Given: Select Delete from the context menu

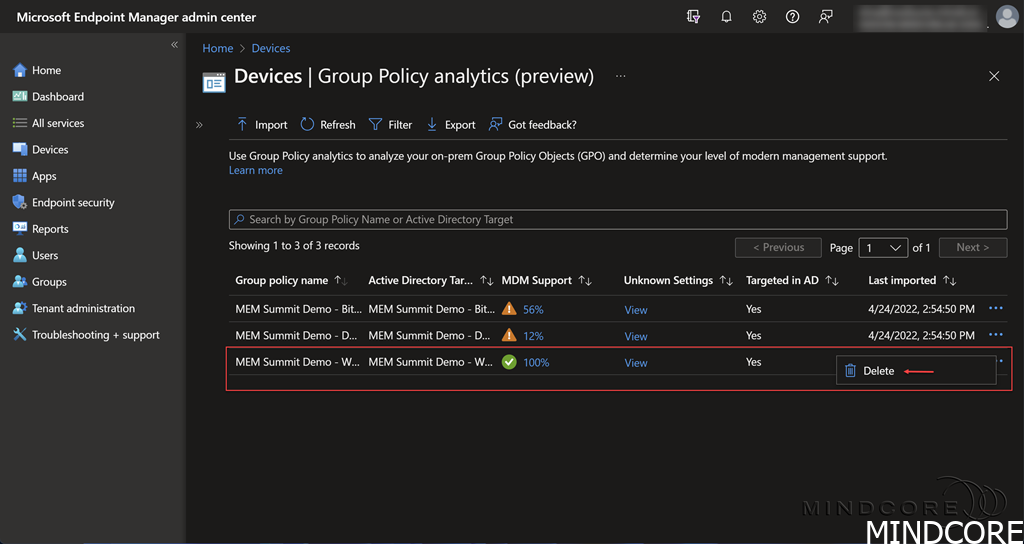Looking at the screenshot, I should click(x=878, y=371).
